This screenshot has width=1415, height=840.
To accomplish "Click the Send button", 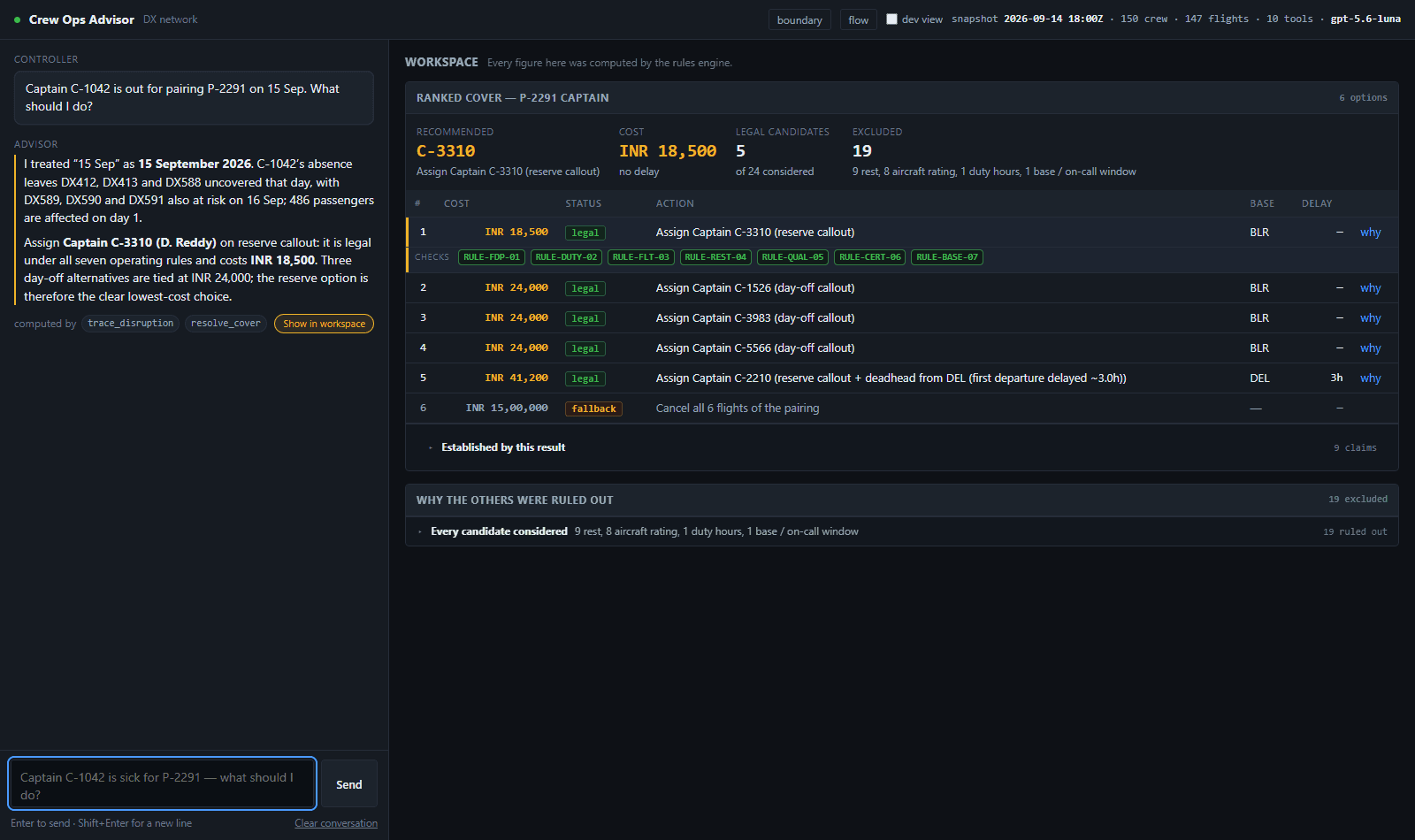I will 348,784.
